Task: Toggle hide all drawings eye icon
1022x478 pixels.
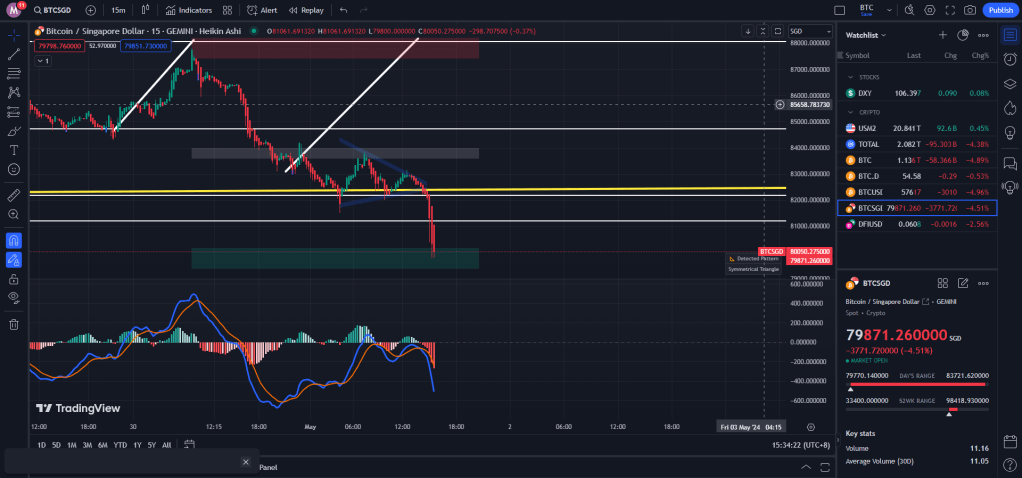Action: pyautogui.click(x=14, y=297)
